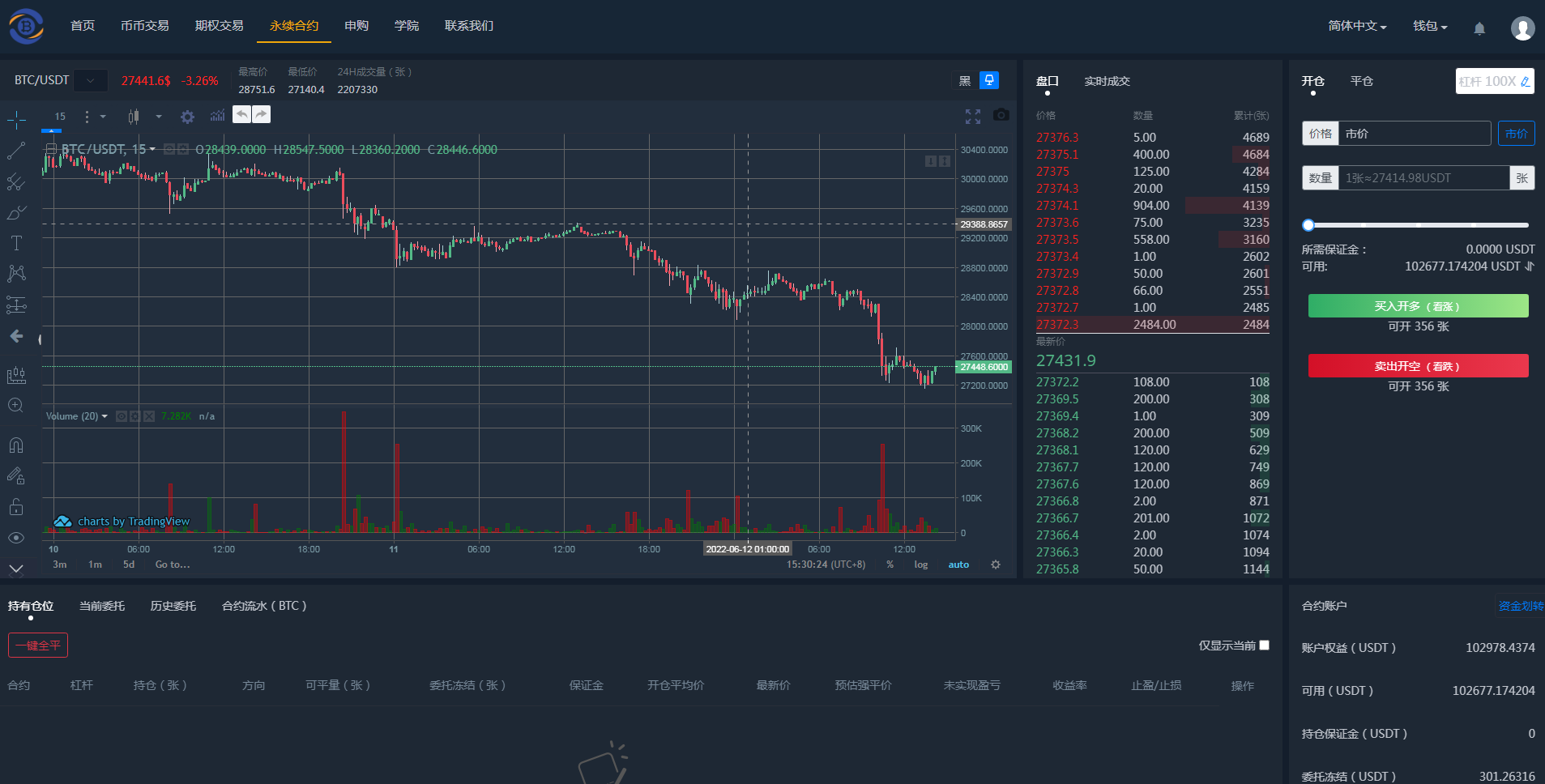The height and width of the screenshot is (784, 1545).
Task: Hide Volume indicator via eye icon
Action: click(x=122, y=416)
